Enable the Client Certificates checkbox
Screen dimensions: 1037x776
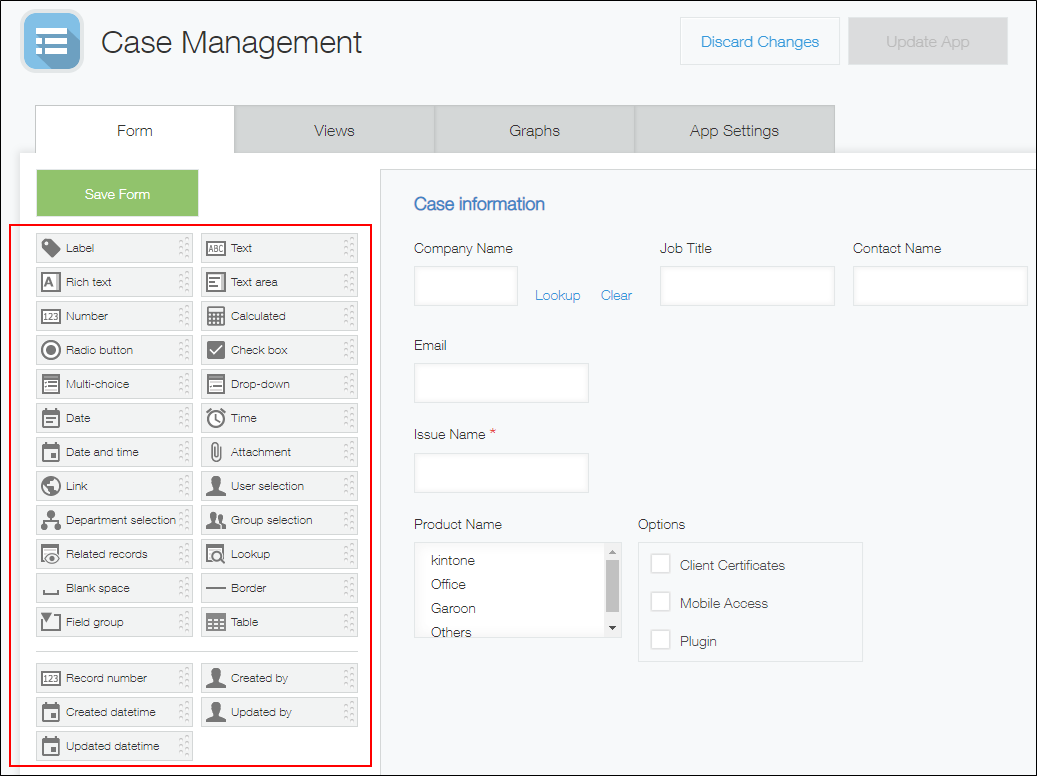click(660, 564)
